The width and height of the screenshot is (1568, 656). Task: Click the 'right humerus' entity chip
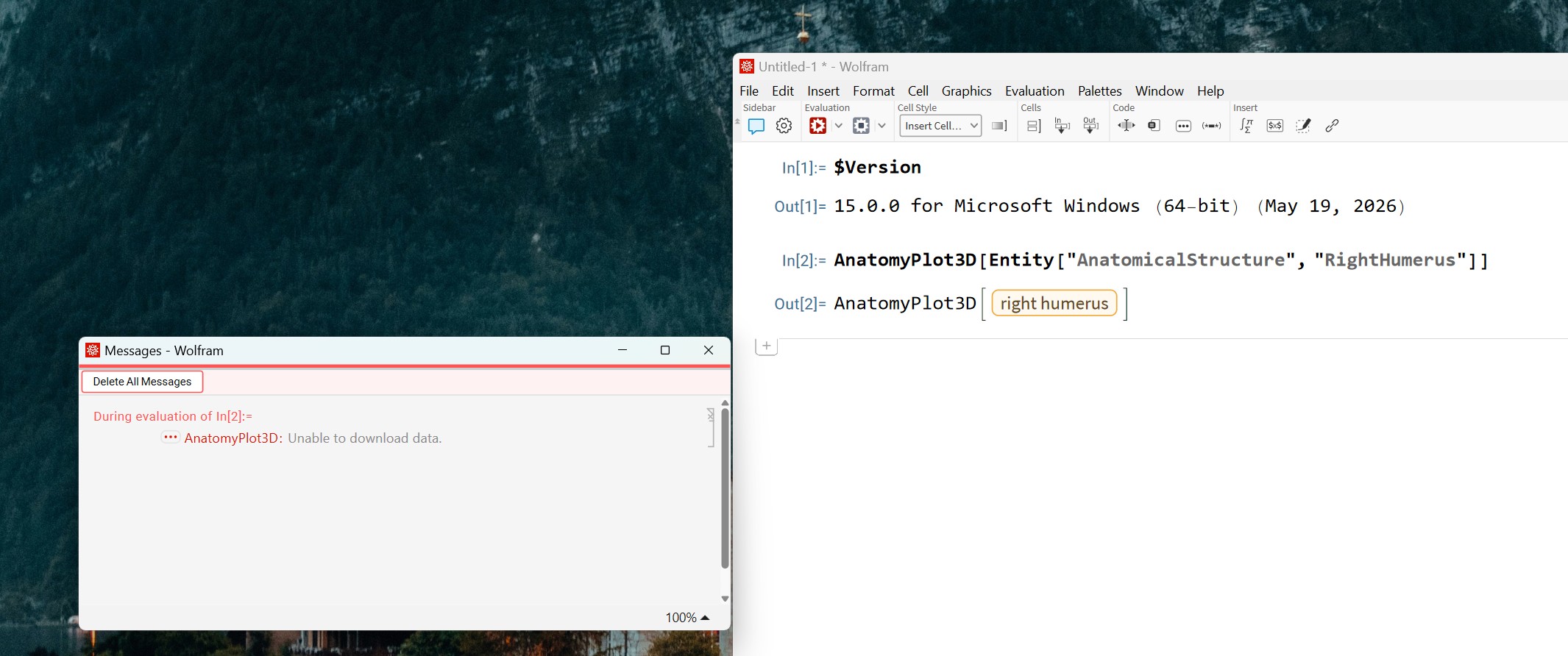point(1054,304)
